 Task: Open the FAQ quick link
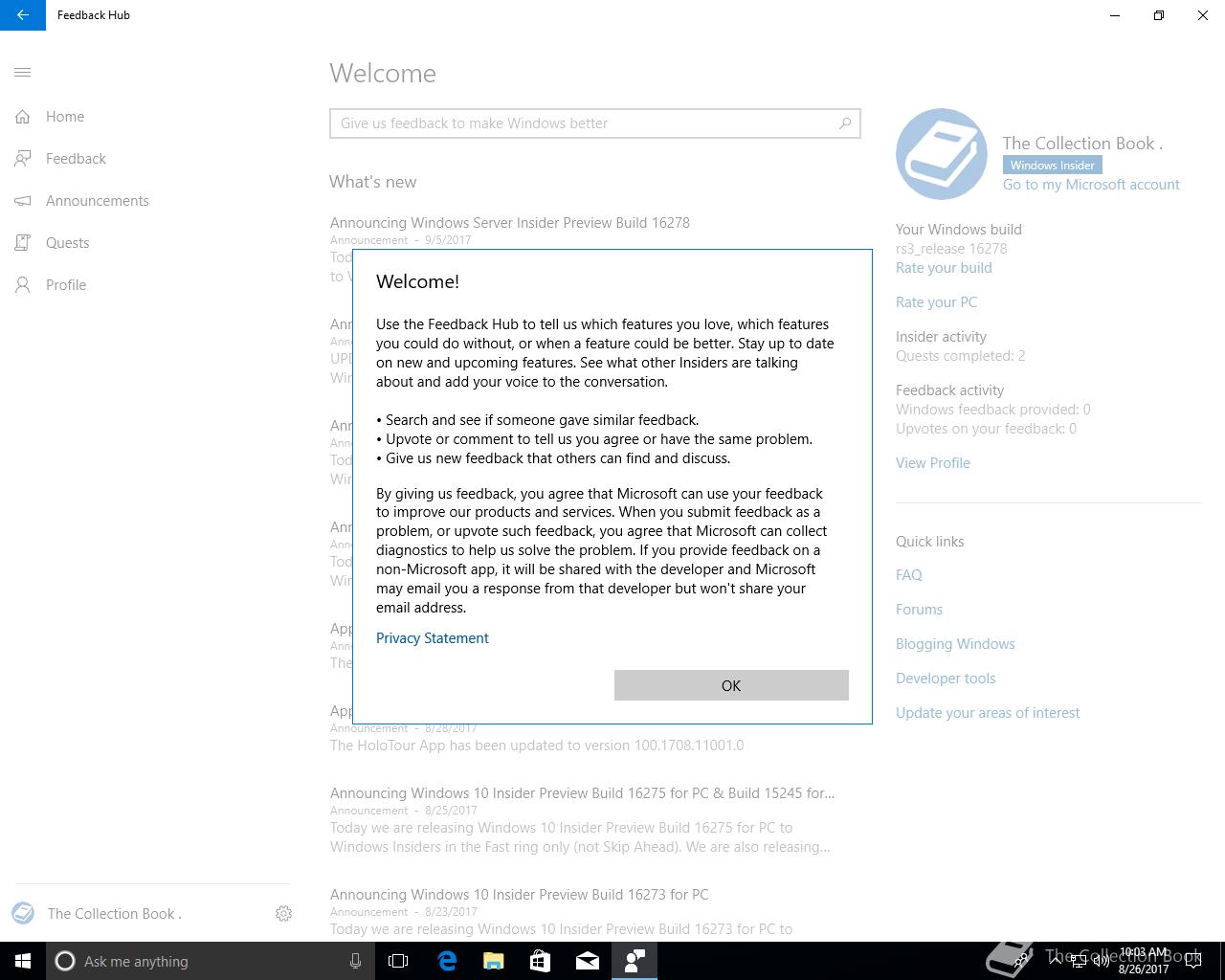point(909,575)
